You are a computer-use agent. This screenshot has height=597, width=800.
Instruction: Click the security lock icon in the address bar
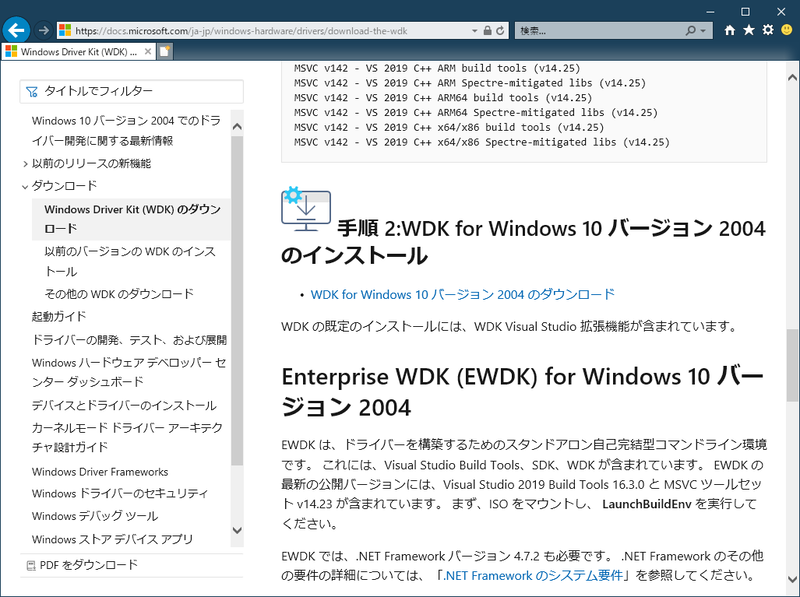point(486,30)
